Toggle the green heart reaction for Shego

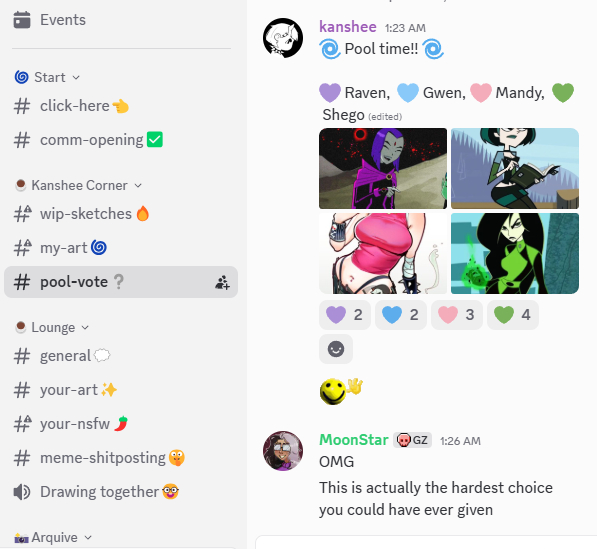point(512,315)
